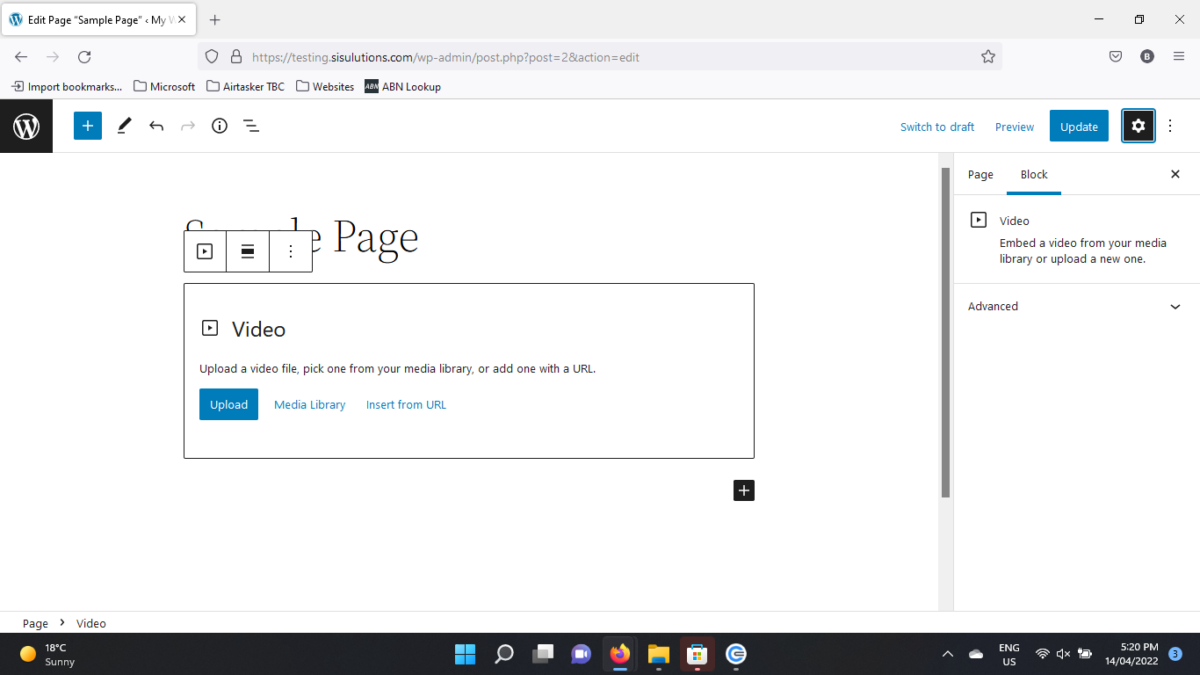The image size is (1200, 675).
Task: Redo the last change
Action: 188,125
